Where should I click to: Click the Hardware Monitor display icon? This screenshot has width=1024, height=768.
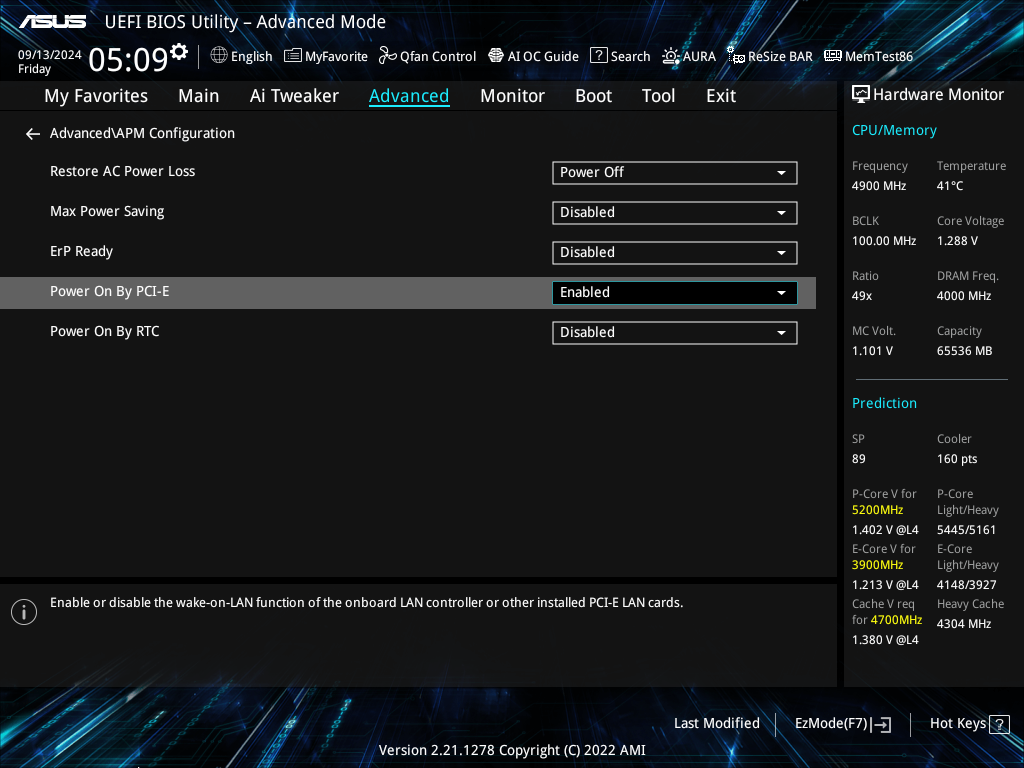[x=861, y=95]
